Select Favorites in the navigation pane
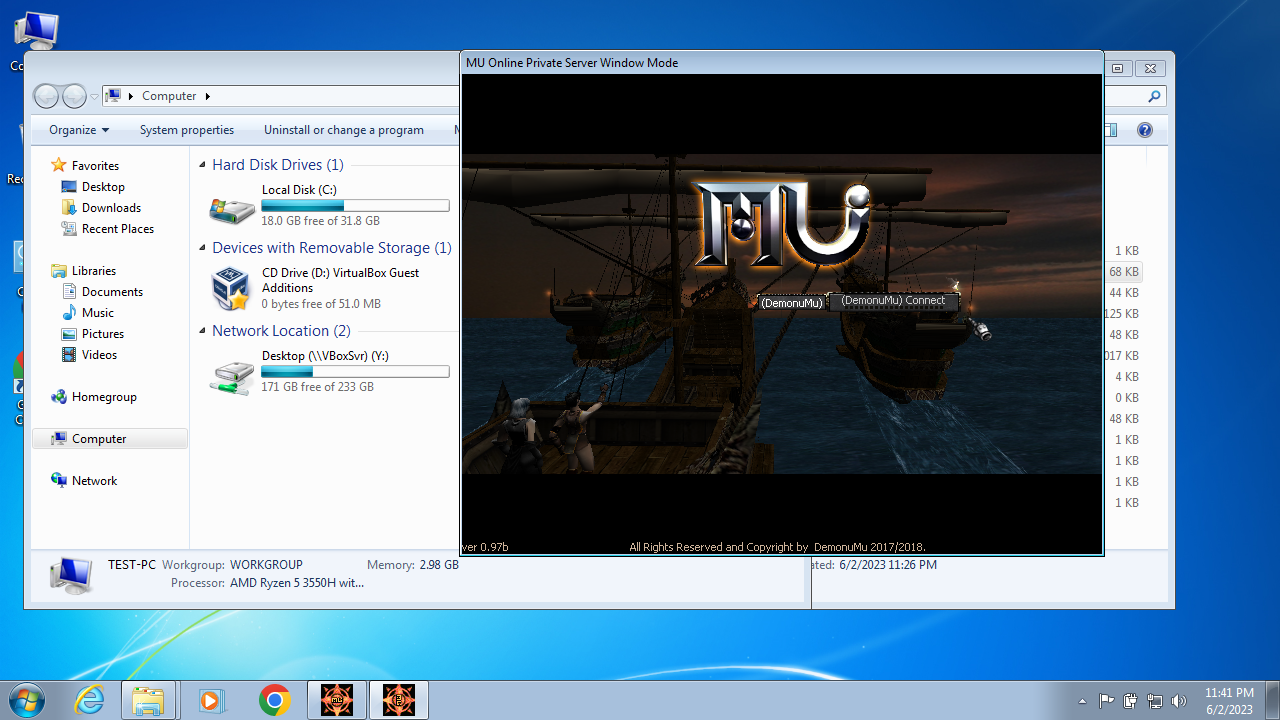This screenshot has width=1280, height=720. [x=95, y=166]
